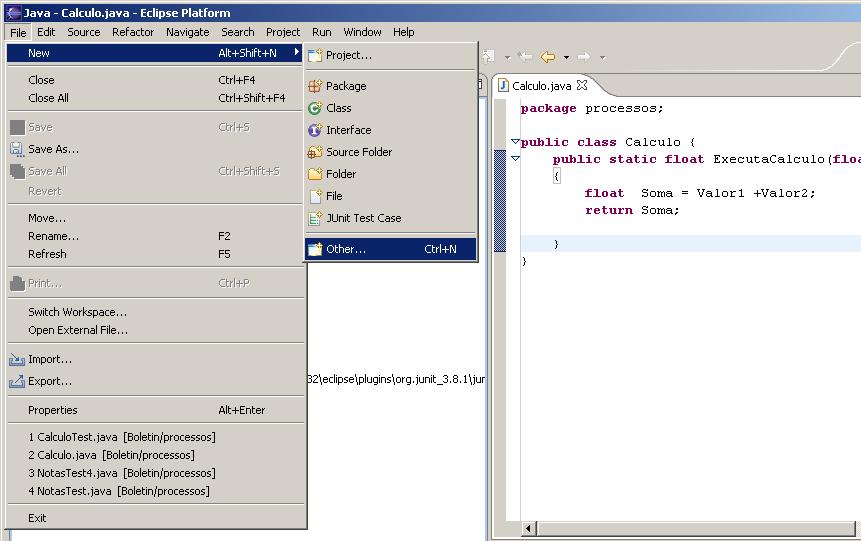Click the Import icon in File menu
This screenshot has width=861, height=541.
pos(17,360)
